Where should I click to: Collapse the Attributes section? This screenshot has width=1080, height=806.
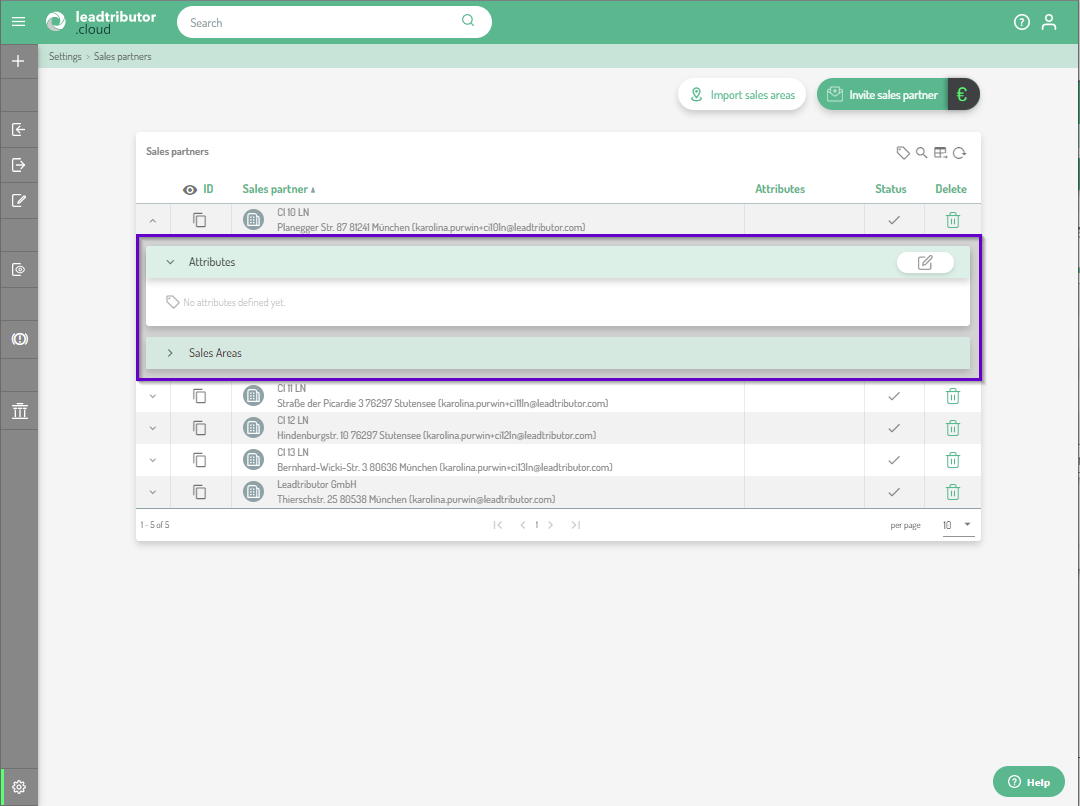(x=170, y=262)
